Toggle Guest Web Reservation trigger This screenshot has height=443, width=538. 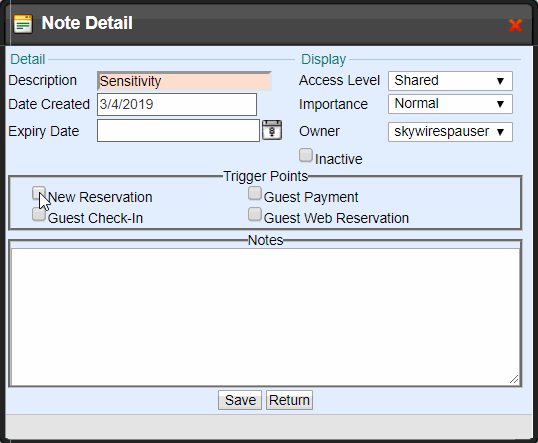click(255, 214)
